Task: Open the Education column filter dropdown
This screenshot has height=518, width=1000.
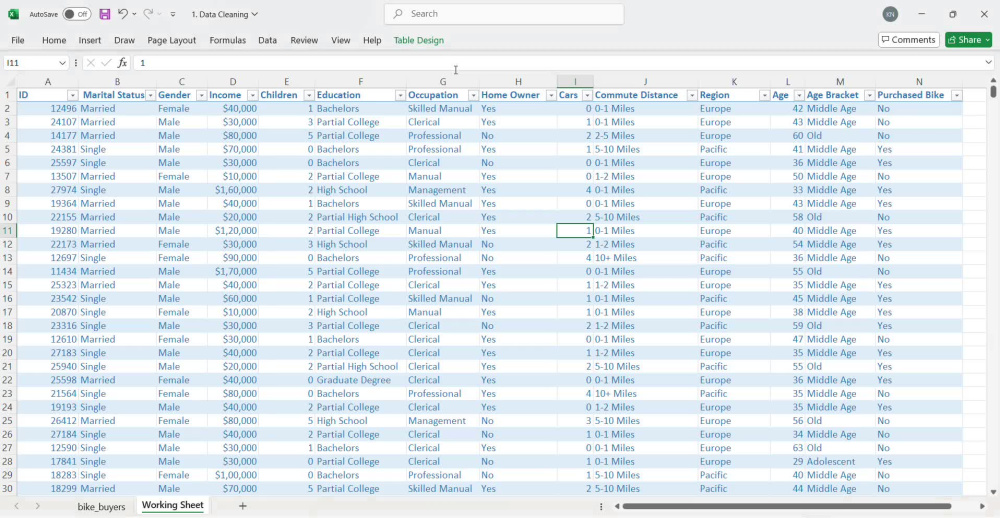Action: click(400, 95)
